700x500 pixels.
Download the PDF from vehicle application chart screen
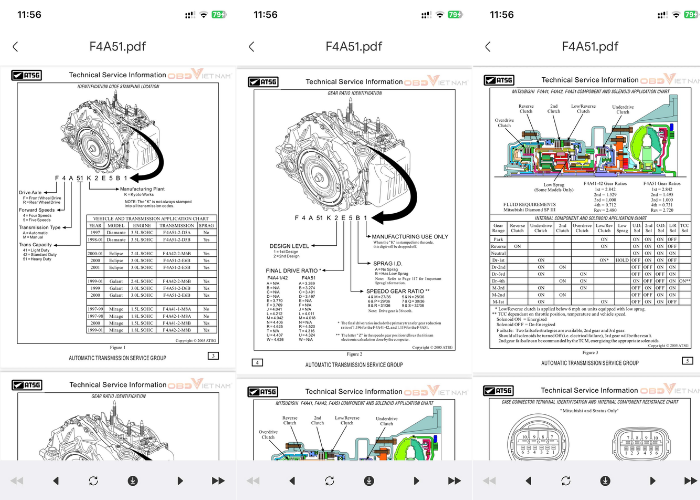tap(133, 481)
